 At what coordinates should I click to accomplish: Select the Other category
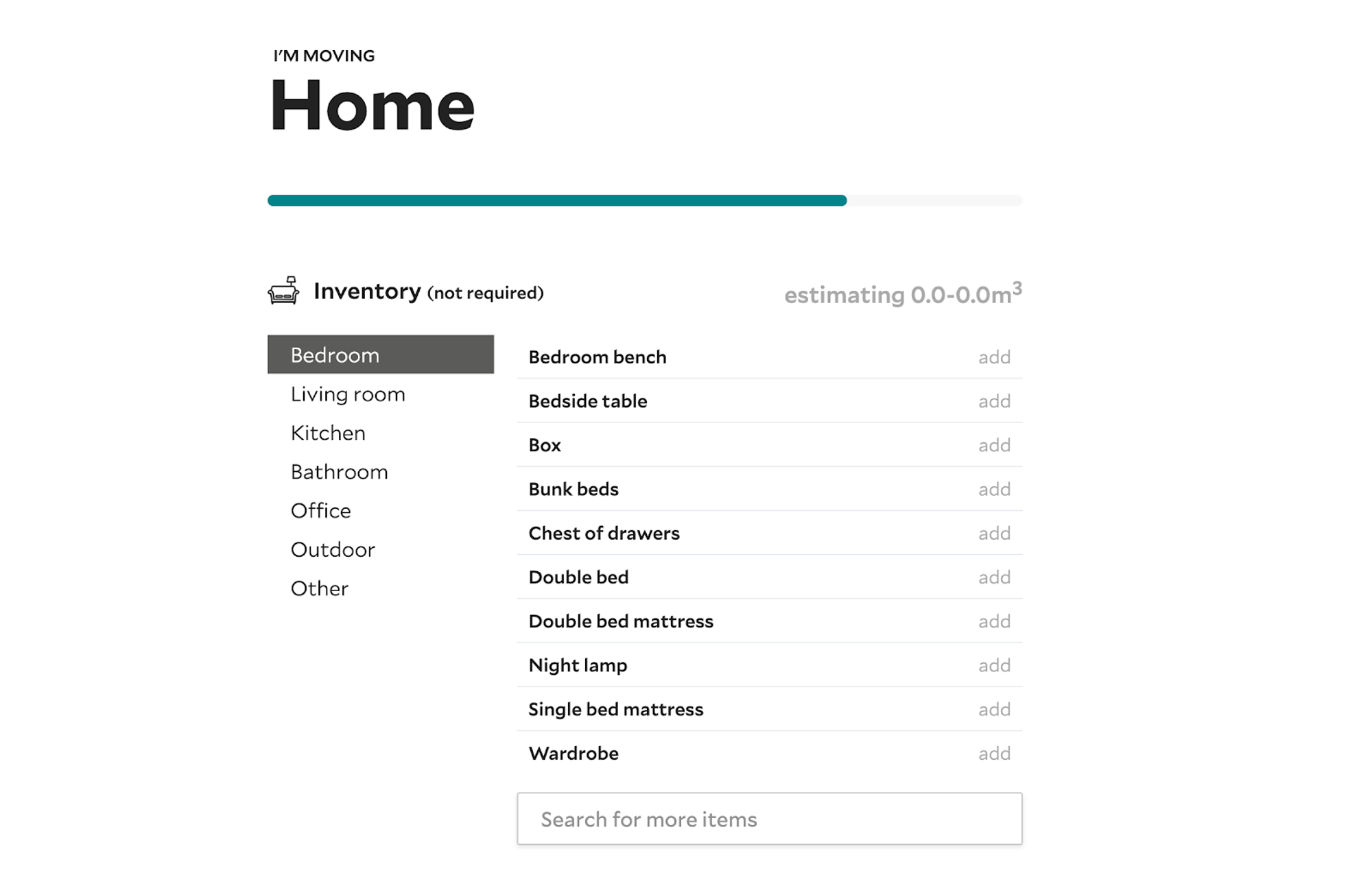(x=319, y=588)
